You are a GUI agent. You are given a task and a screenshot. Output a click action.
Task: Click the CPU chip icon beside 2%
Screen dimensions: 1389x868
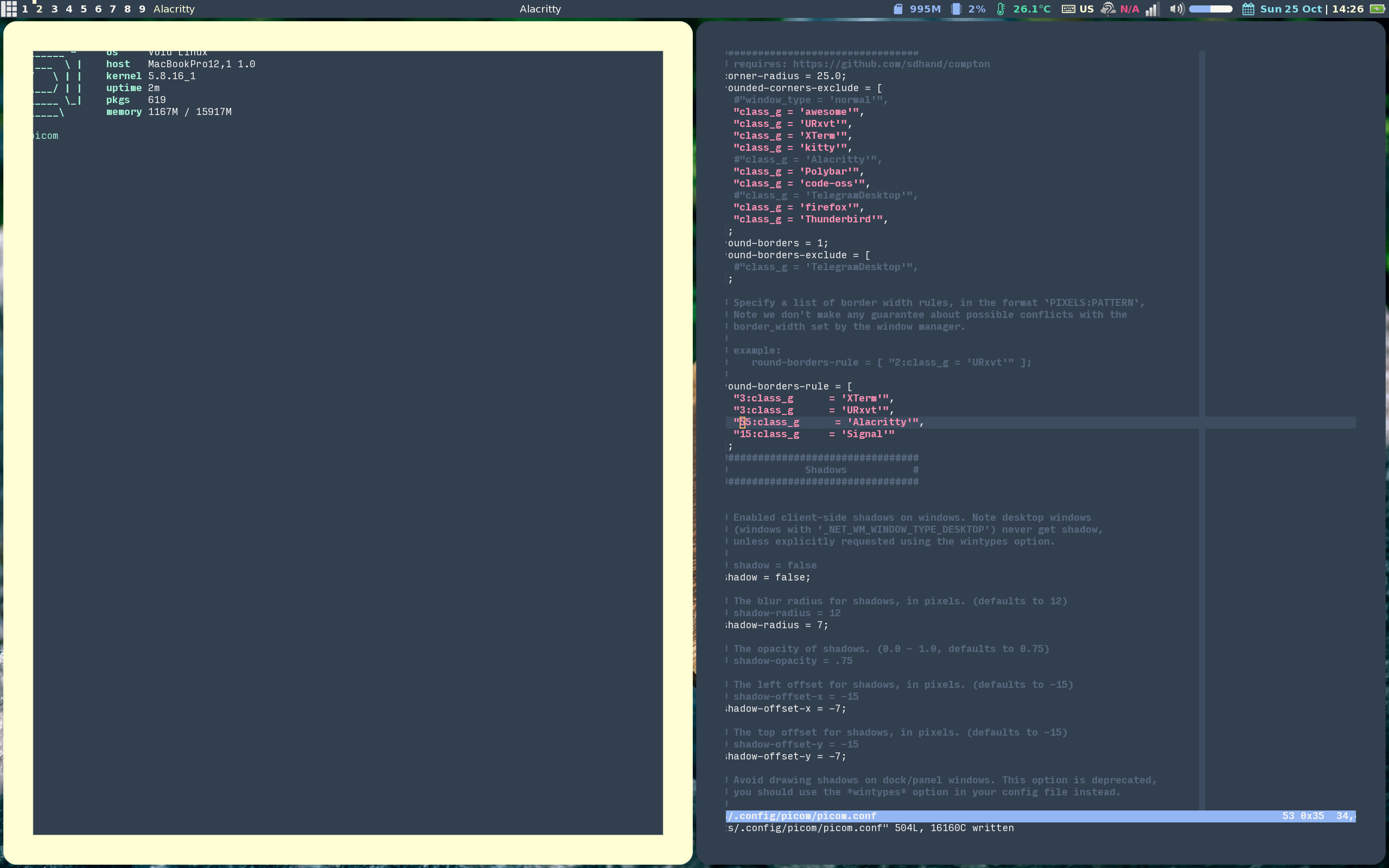coord(956,9)
